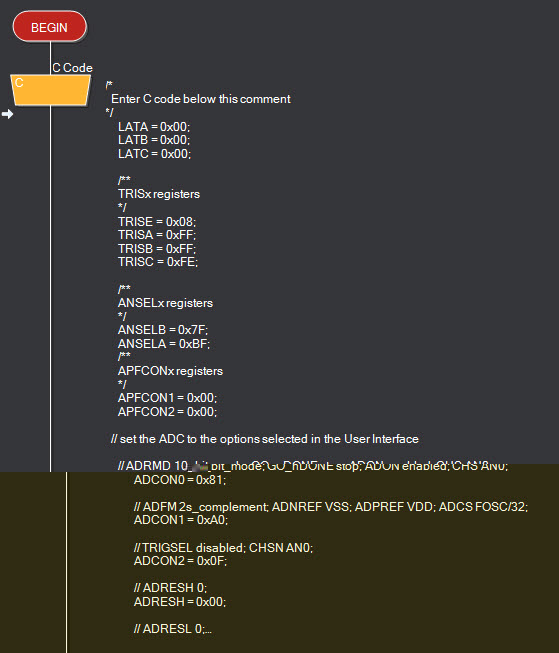Select the yellow C code block icon
The image size is (559, 653).
click(x=50, y=90)
